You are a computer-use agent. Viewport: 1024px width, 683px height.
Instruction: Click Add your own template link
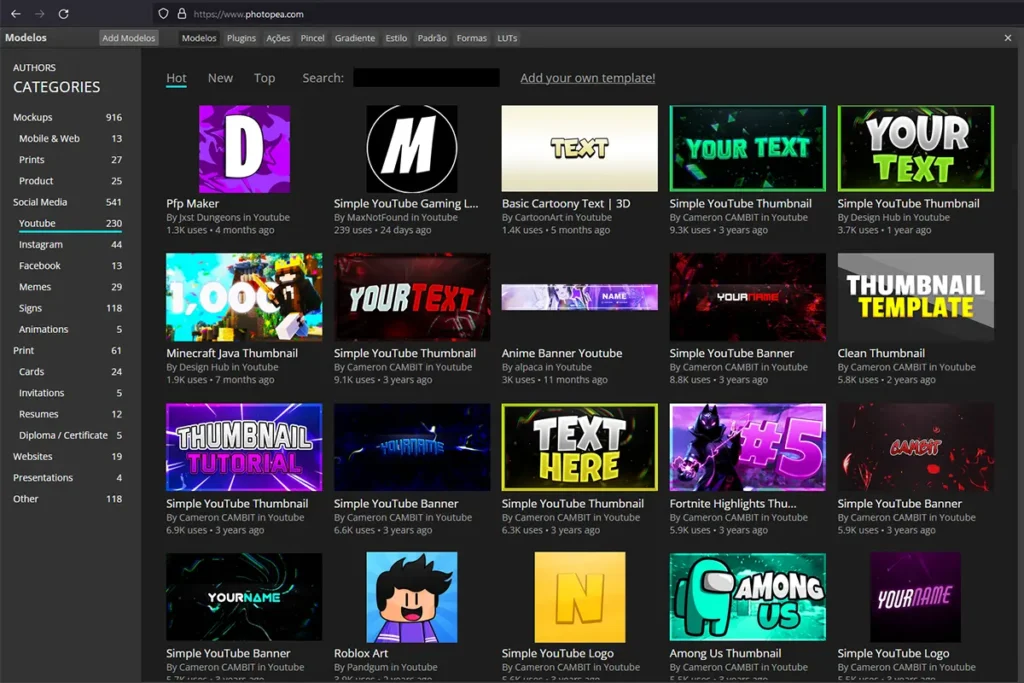[x=587, y=78]
